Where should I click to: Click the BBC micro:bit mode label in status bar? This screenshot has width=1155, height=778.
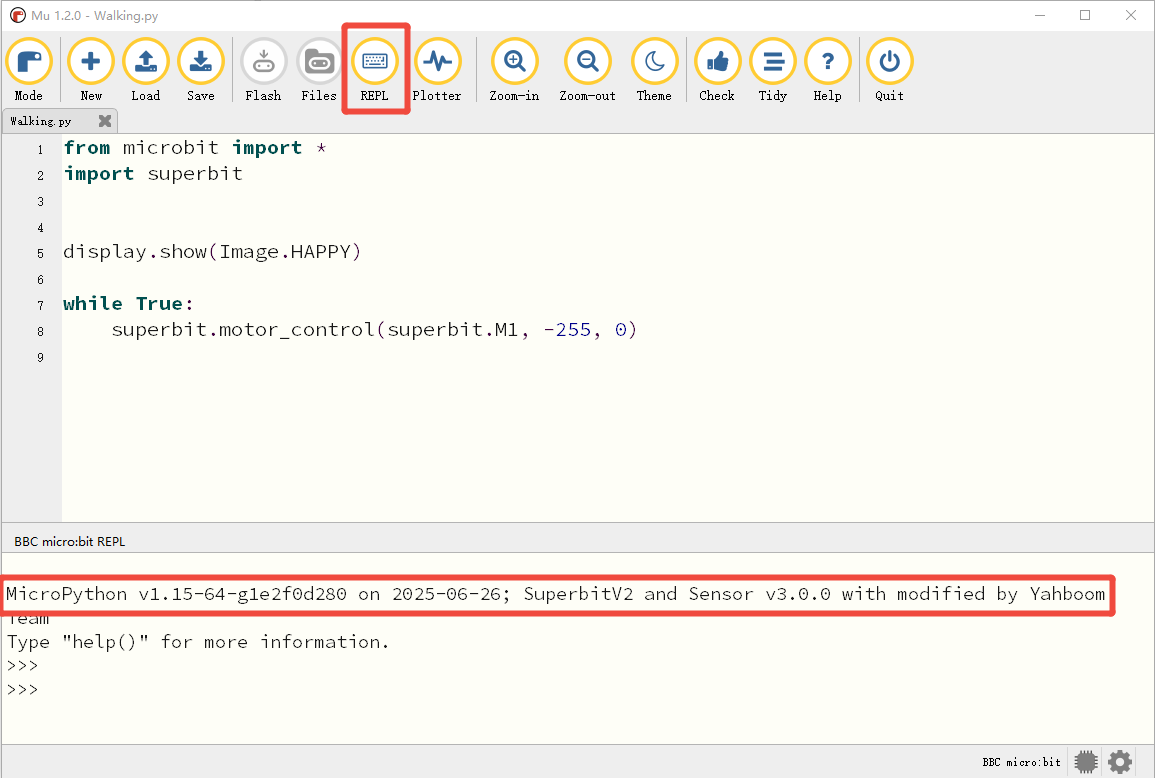(x=1022, y=762)
